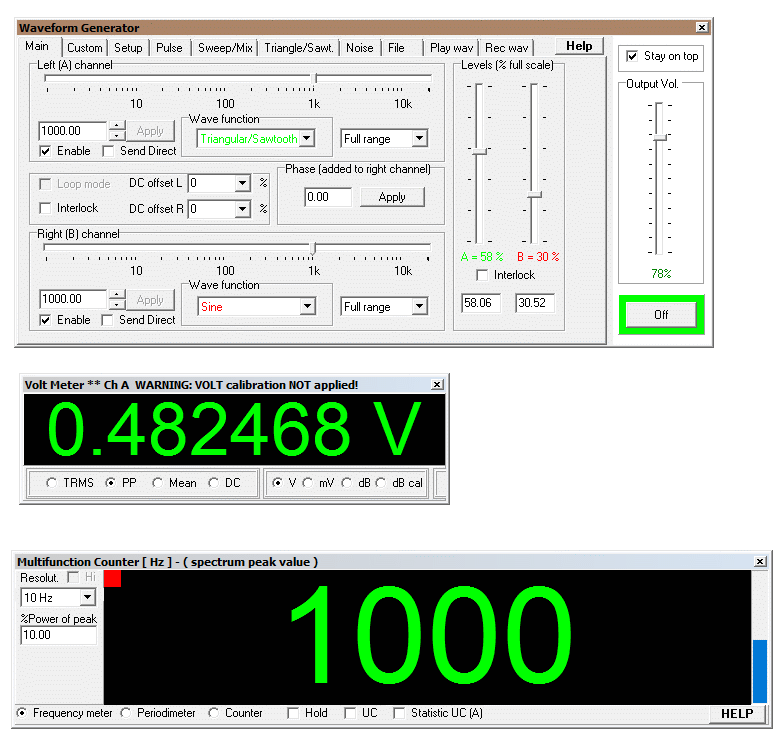Check the Levels Interlock checkbox

[482, 275]
